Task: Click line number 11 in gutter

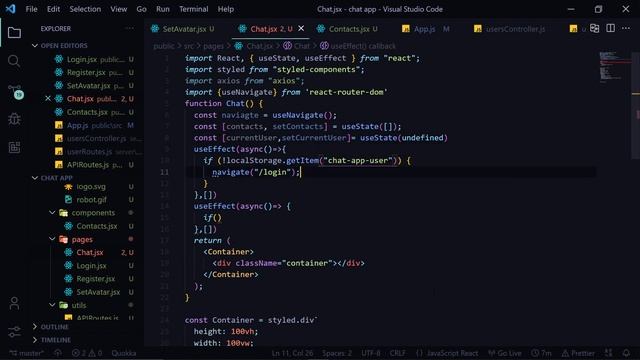Action: point(164,172)
